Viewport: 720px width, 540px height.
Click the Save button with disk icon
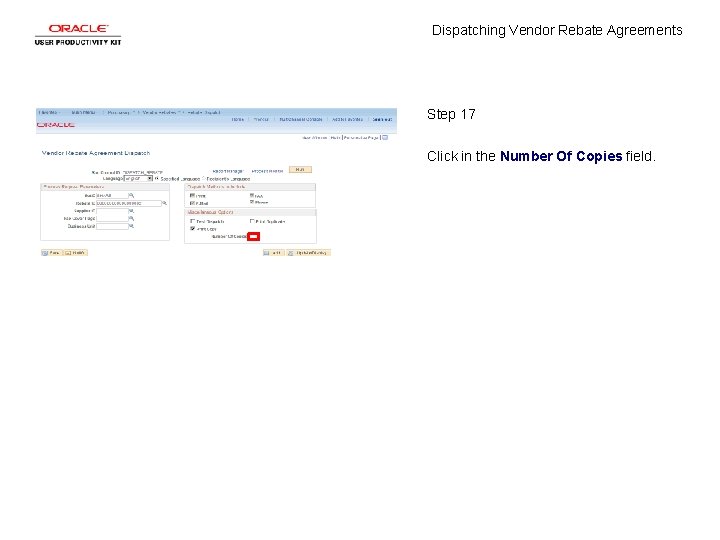(x=51, y=253)
